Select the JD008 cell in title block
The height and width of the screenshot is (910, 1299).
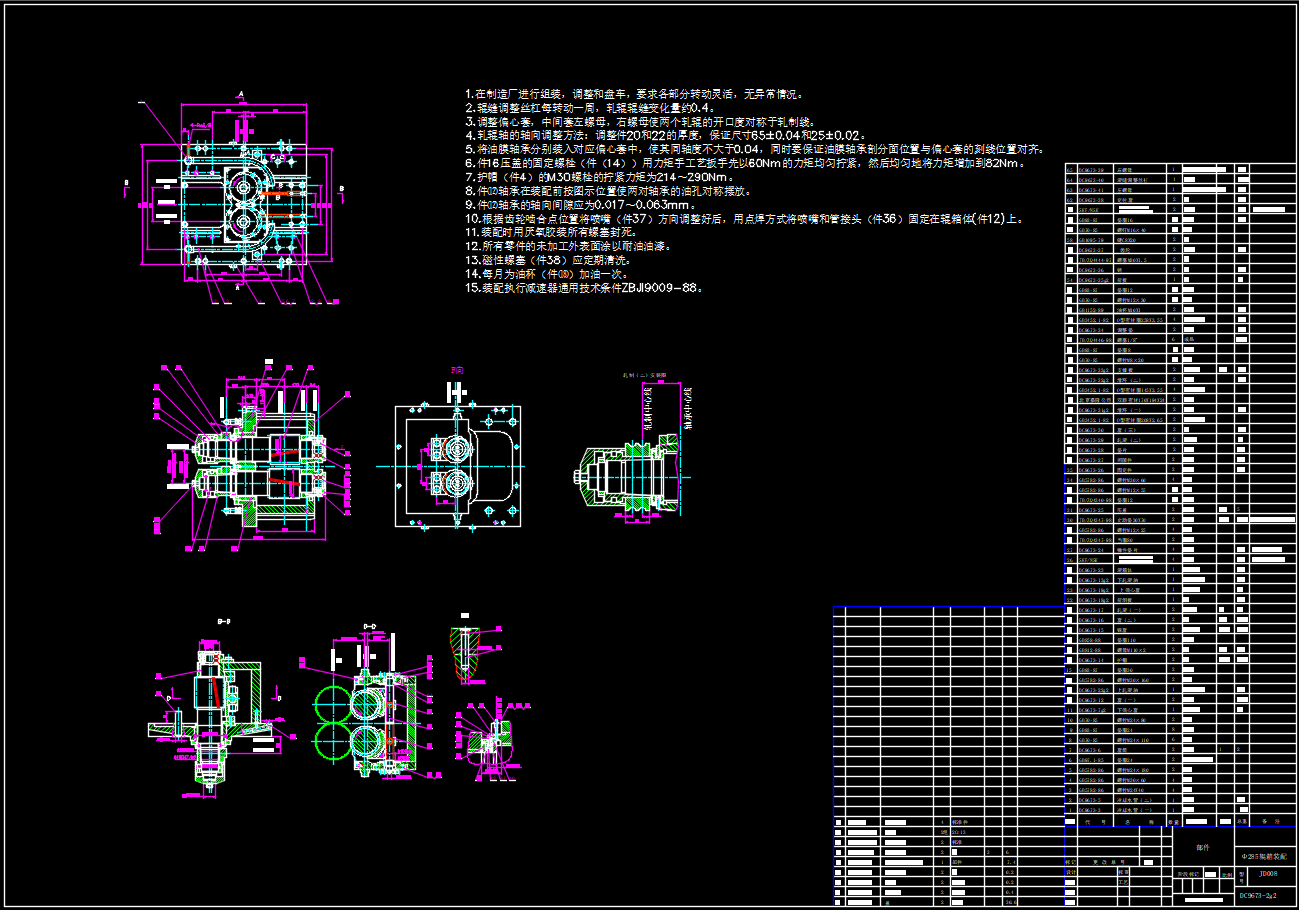(x=1268, y=873)
